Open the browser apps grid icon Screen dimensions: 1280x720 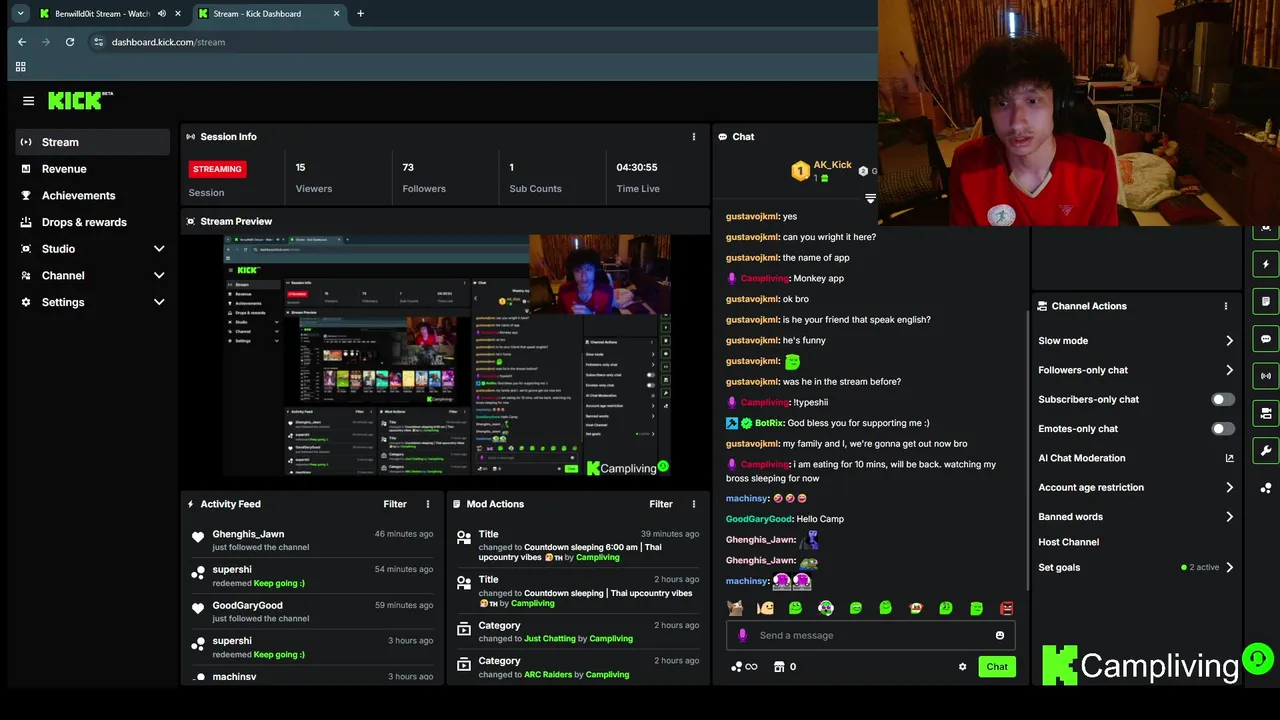20,67
